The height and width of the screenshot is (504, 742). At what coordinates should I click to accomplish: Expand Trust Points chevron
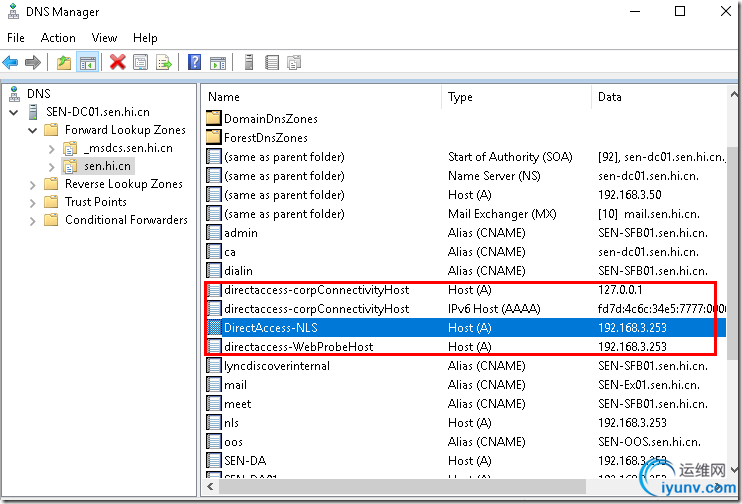coord(32,203)
